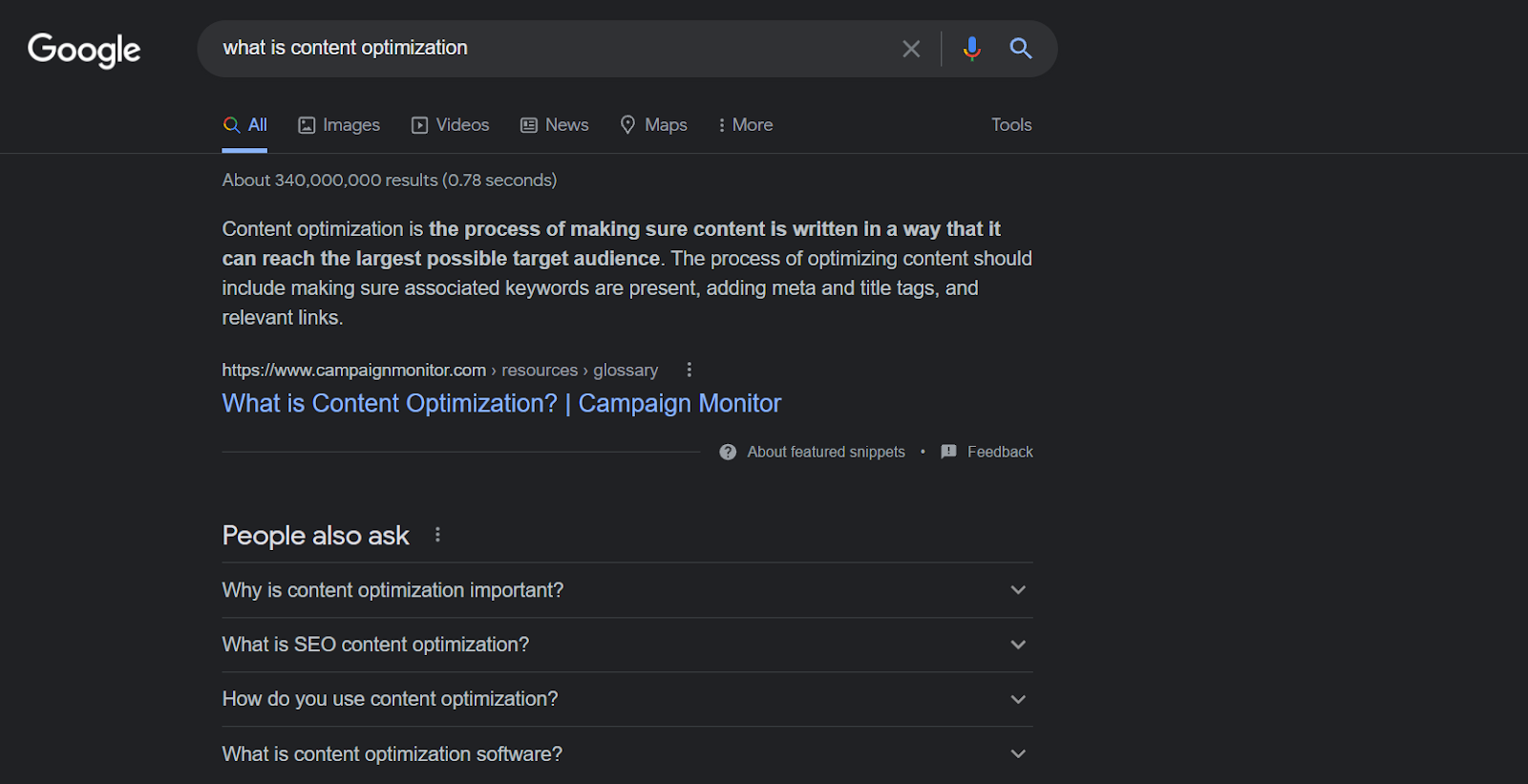The width and height of the screenshot is (1528, 784).
Task: Switch to the Videos tab
Action: (450, 125)
